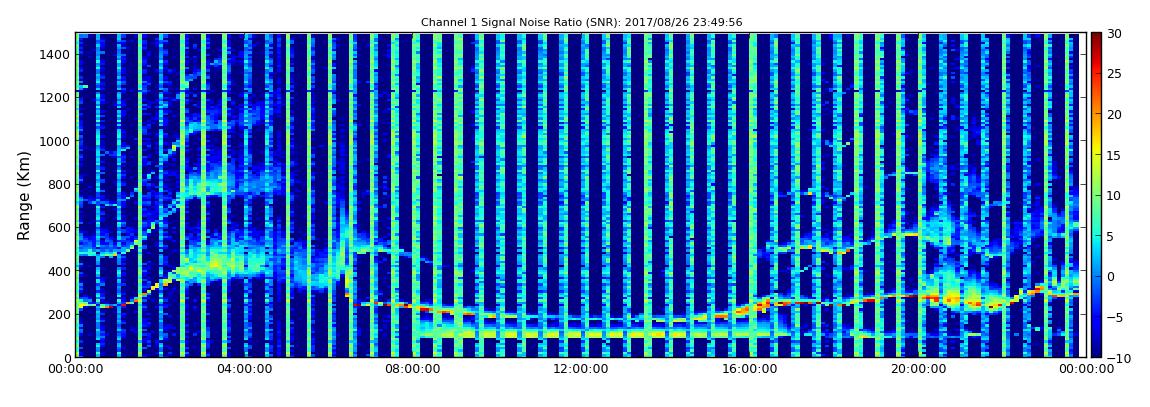Click the 12:00:00 time axis label
1150x407 pixels.
click(581, 370)
